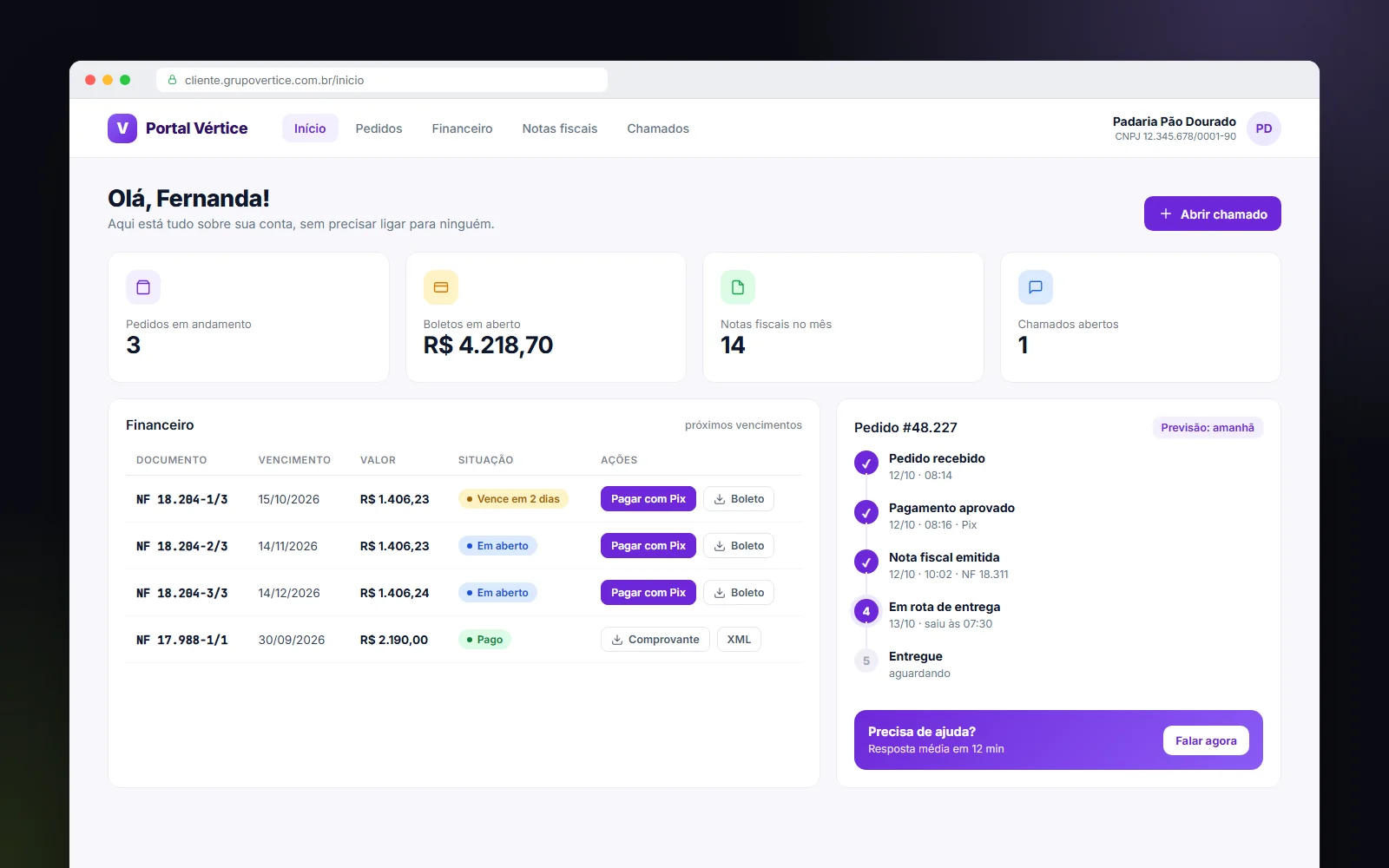The image size is (1389, 868).
Task: Click the R$ 2.190,00 value cell
Action: (x=394, y=640)
